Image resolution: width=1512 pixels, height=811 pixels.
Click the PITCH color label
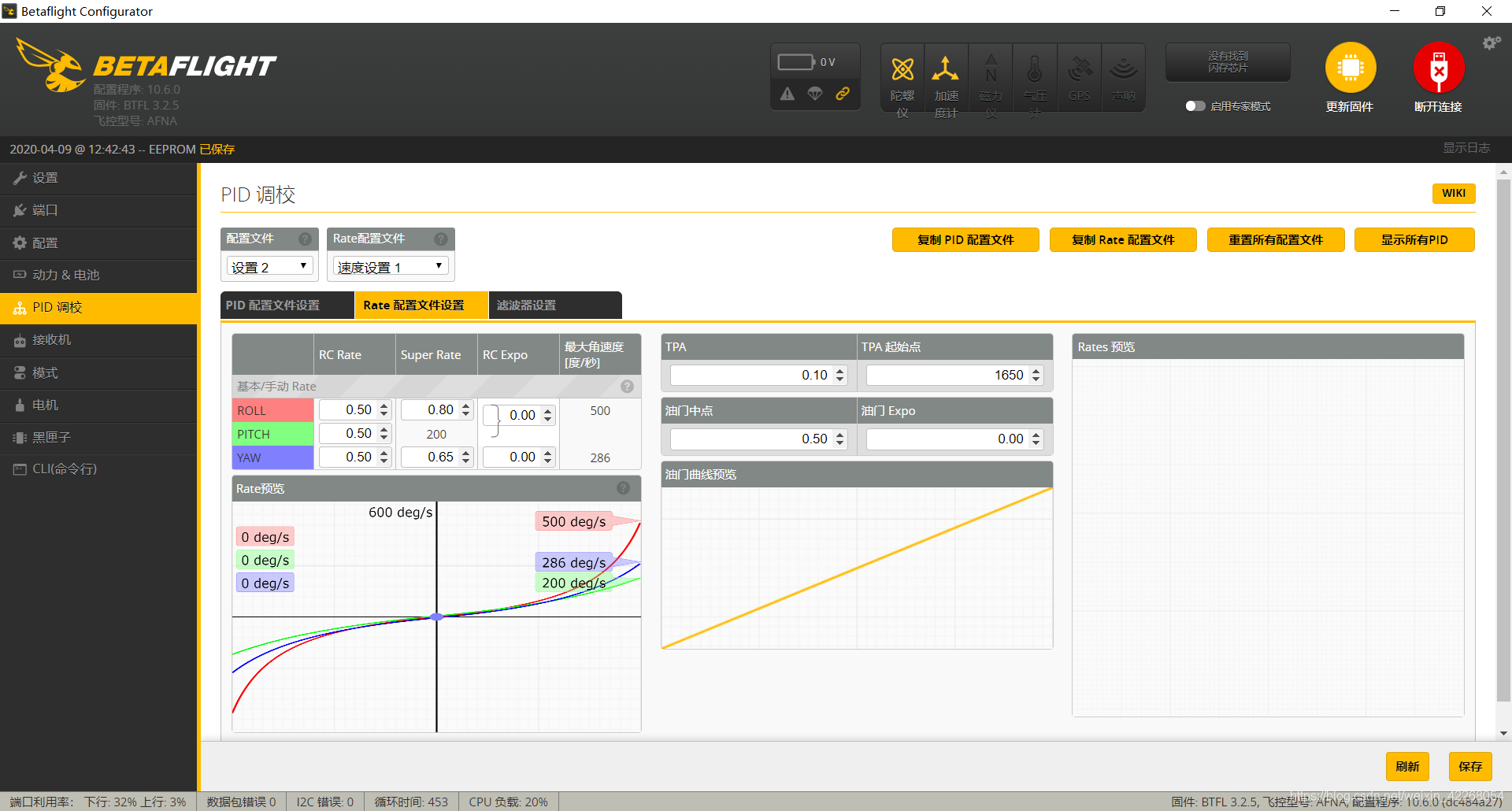[x=273, y=434]
